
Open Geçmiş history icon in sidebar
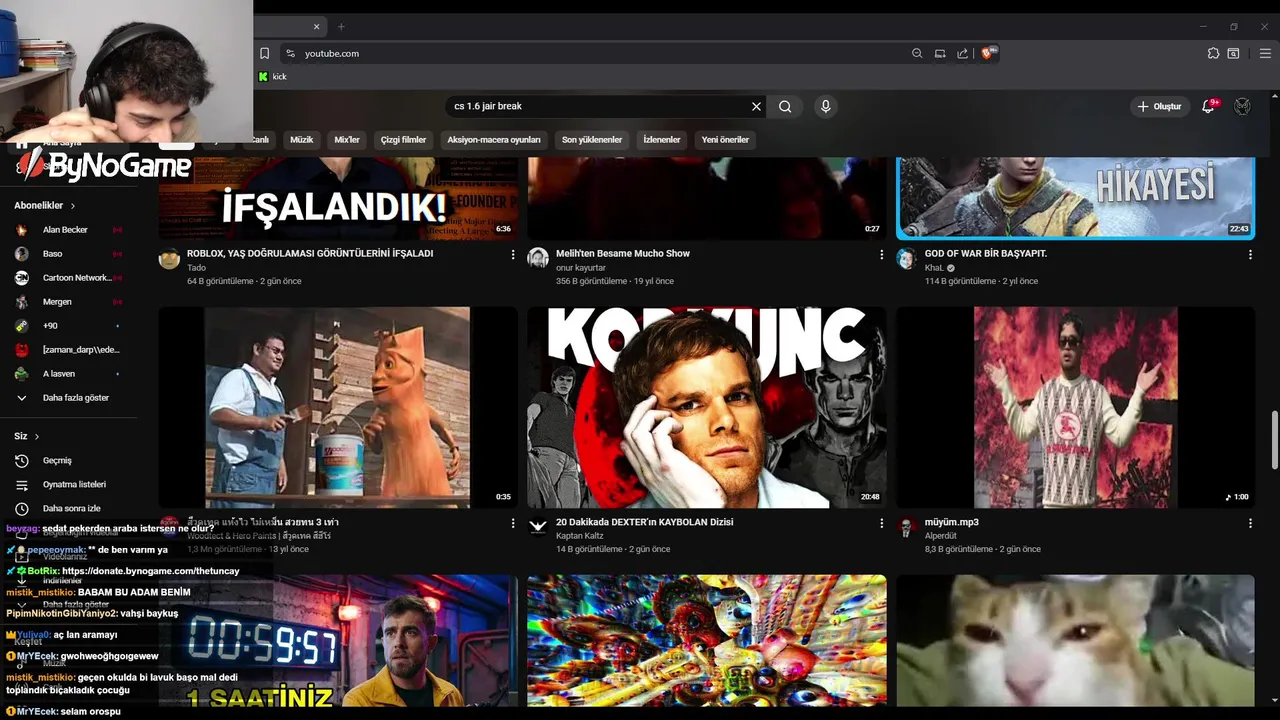point(22,461)
